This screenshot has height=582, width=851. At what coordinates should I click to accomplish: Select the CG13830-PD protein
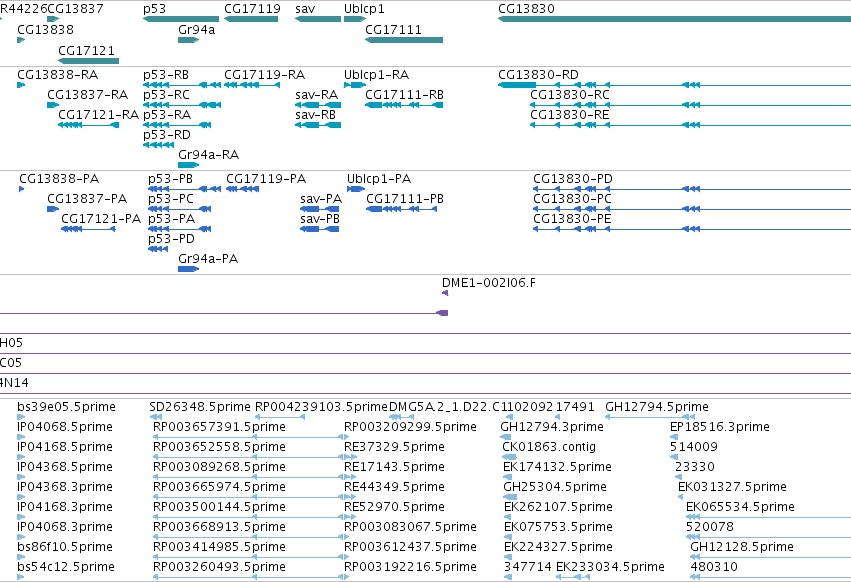click(692, 189)
